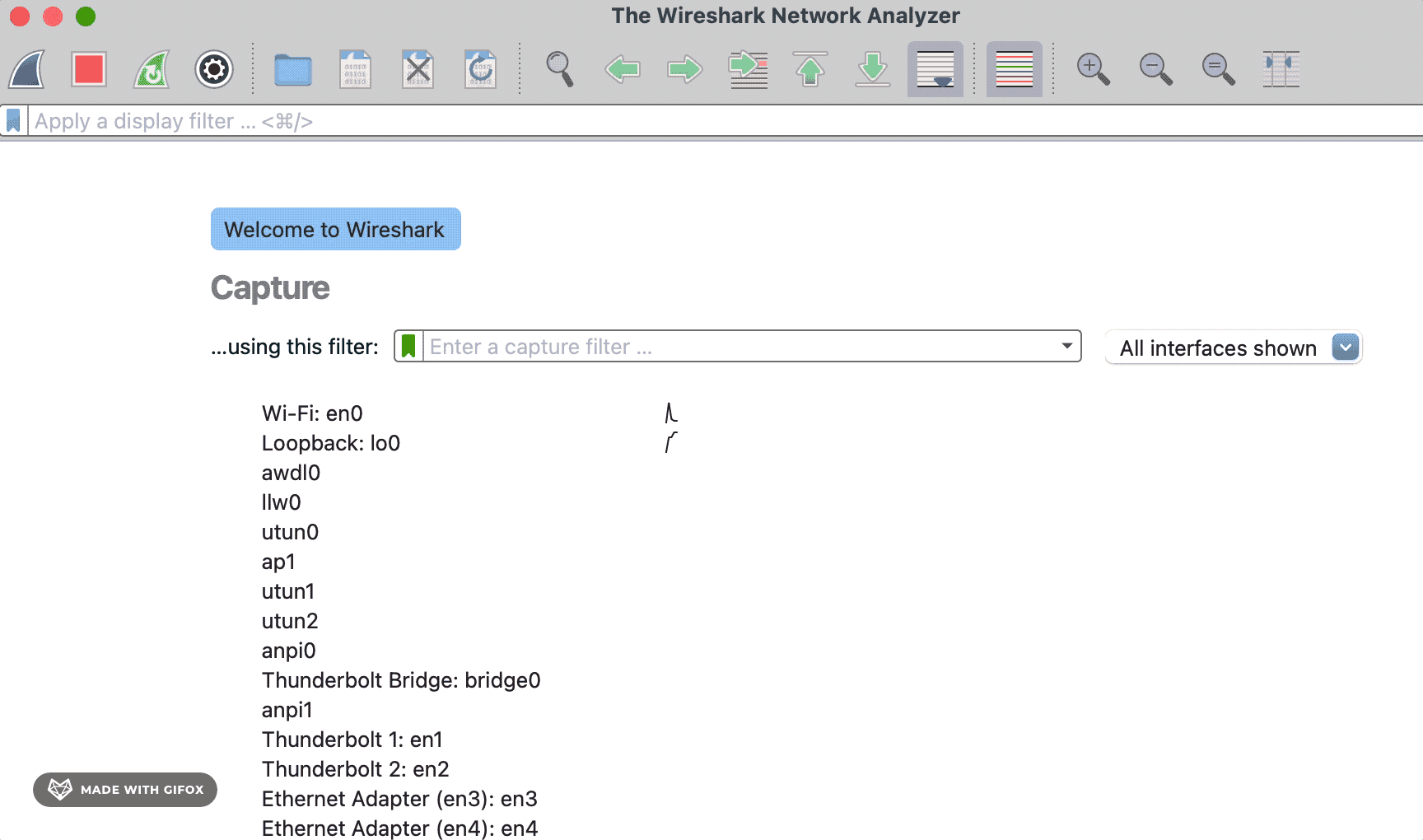Click the Welcome to Wireshark banner
Screen dimensions: 1423x840
[335, 229]
